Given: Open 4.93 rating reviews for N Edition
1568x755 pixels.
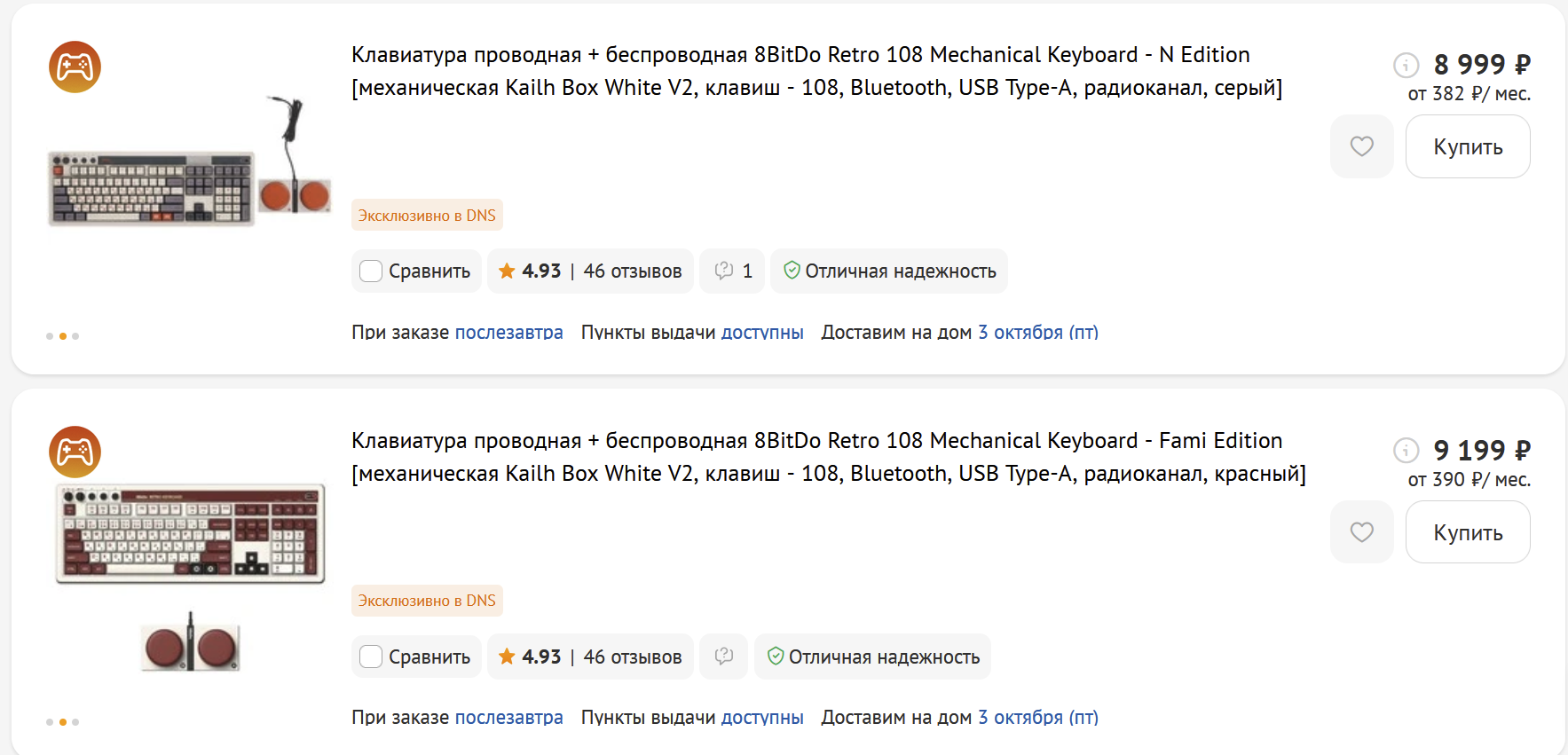Looking at the screenshot, I should [590, 271].
